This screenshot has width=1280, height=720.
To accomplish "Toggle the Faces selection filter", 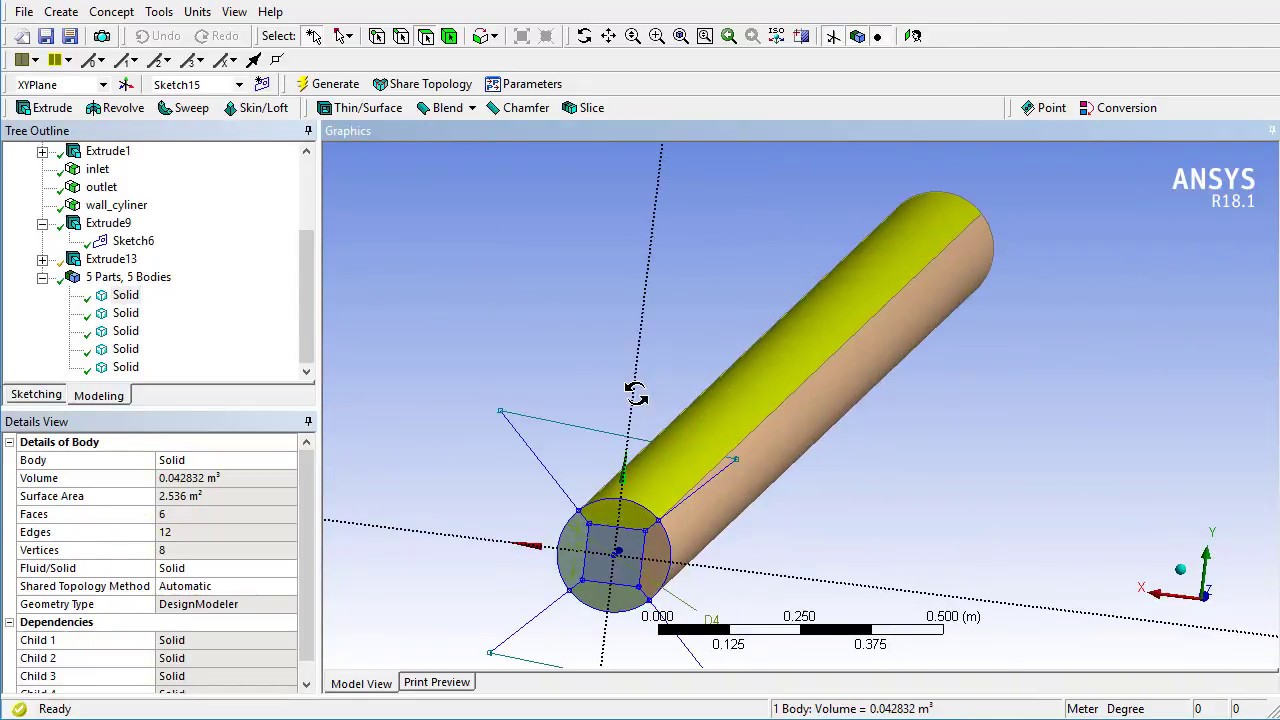I will point(425,36).
